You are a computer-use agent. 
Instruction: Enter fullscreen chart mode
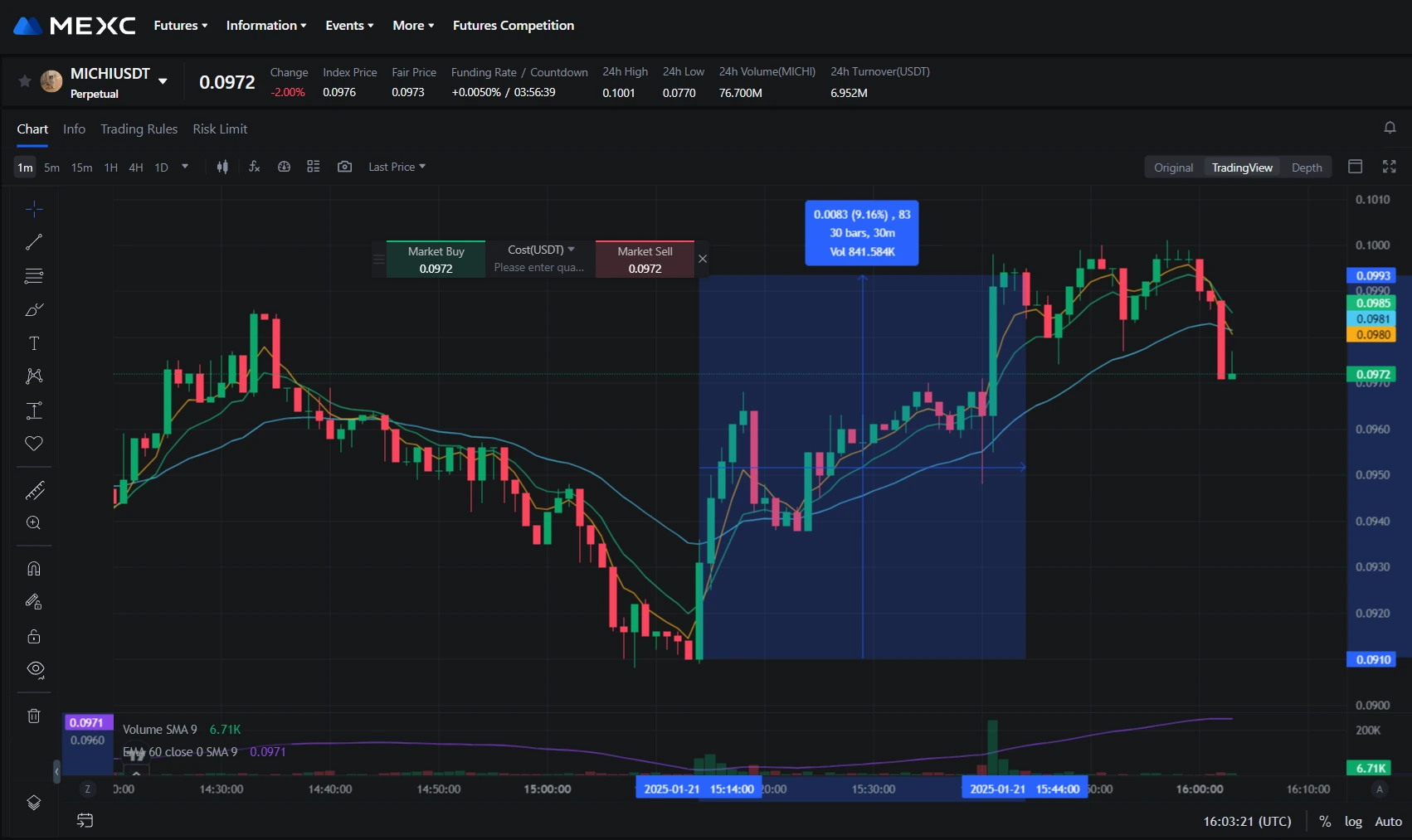point(1389,167)
